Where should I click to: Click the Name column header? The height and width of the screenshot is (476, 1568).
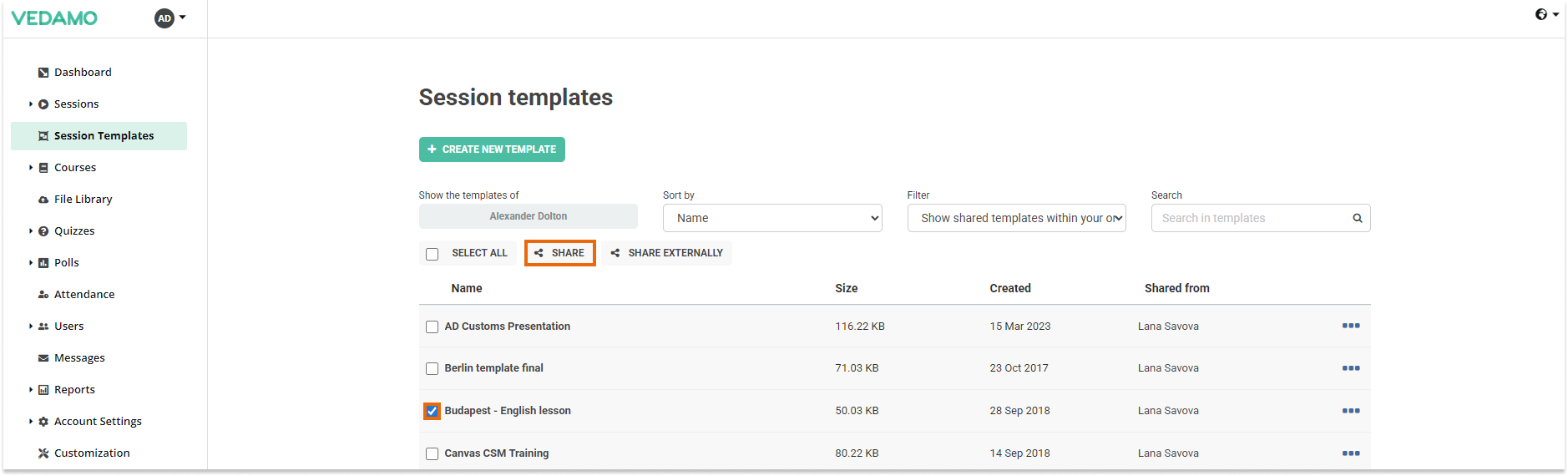point(467,288)
